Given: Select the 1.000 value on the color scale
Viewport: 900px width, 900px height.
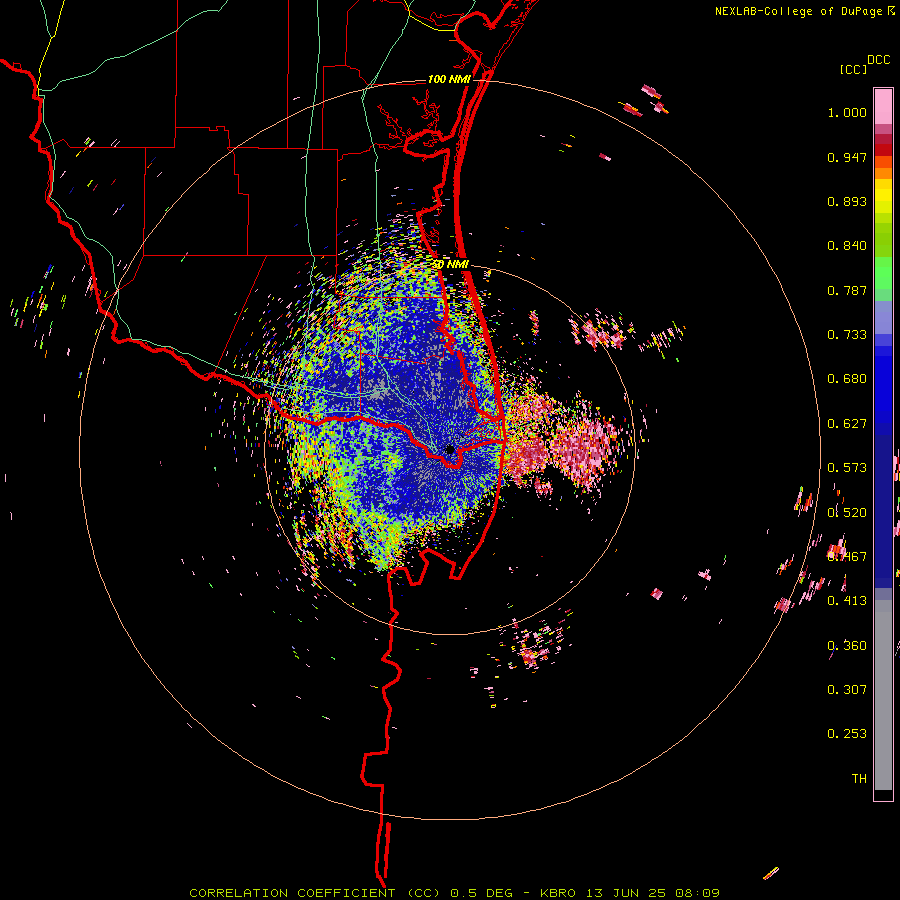Looking at the screenshot, I should [x=847, y=112].
